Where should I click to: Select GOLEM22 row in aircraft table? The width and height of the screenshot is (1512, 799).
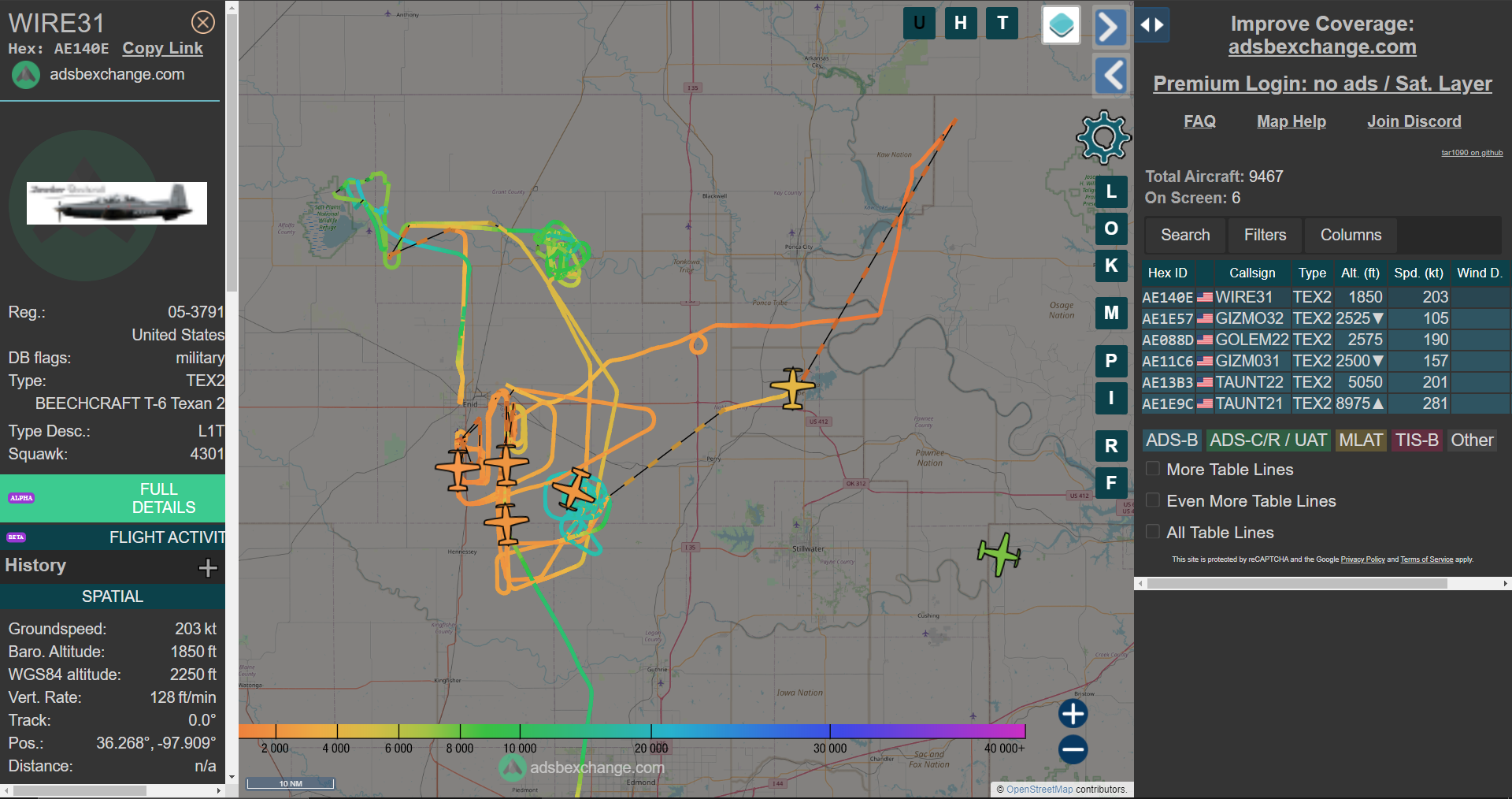coord(1325,340)
